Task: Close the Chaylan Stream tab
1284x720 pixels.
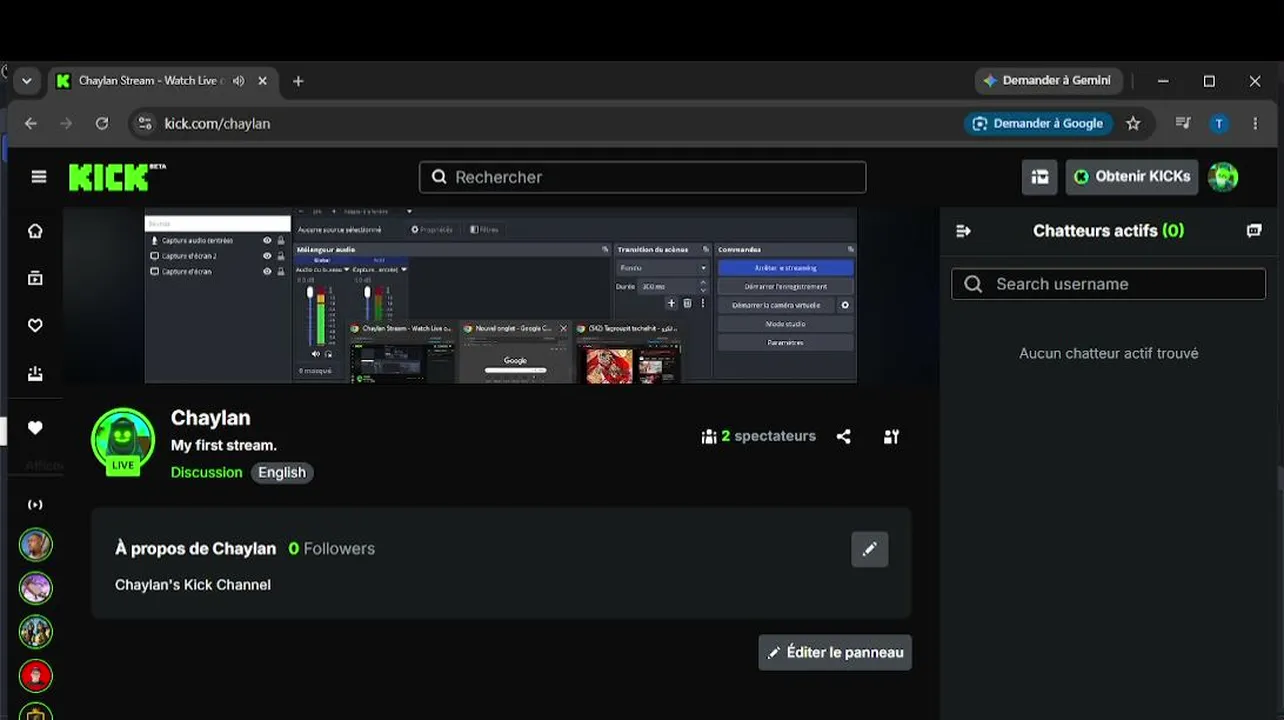Action: (x=263, y=81)
